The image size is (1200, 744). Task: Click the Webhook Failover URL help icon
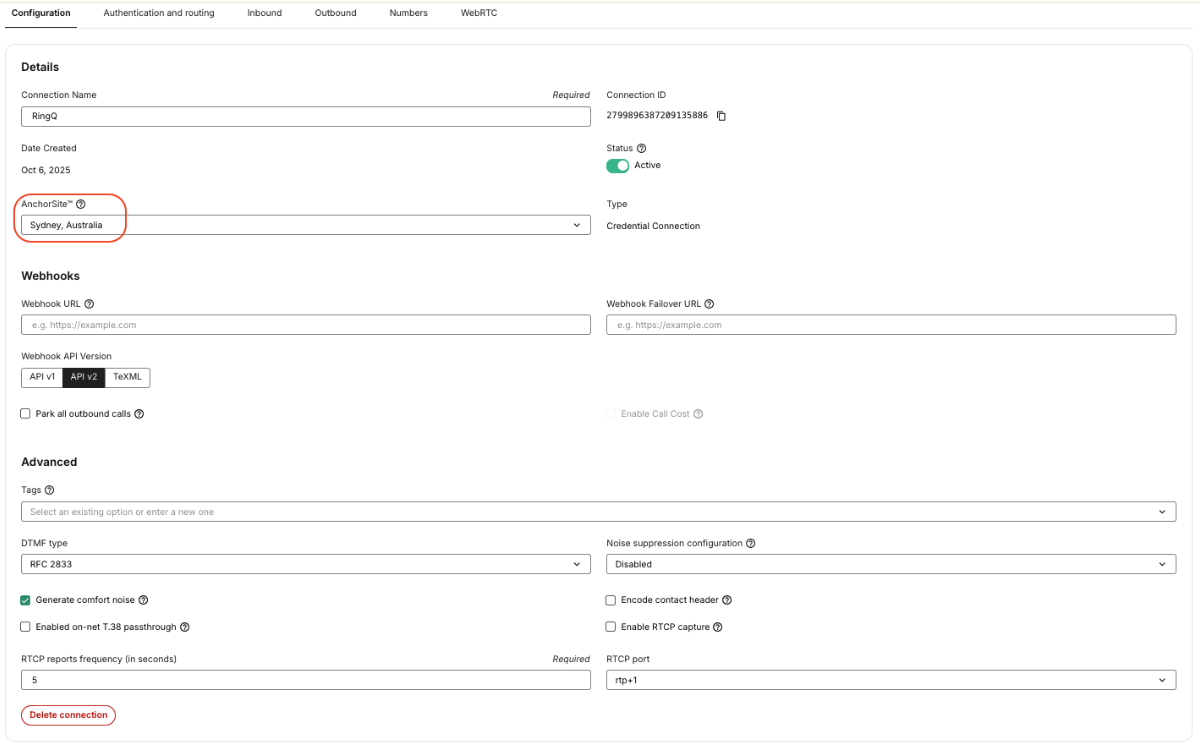(x=709, y=303)
